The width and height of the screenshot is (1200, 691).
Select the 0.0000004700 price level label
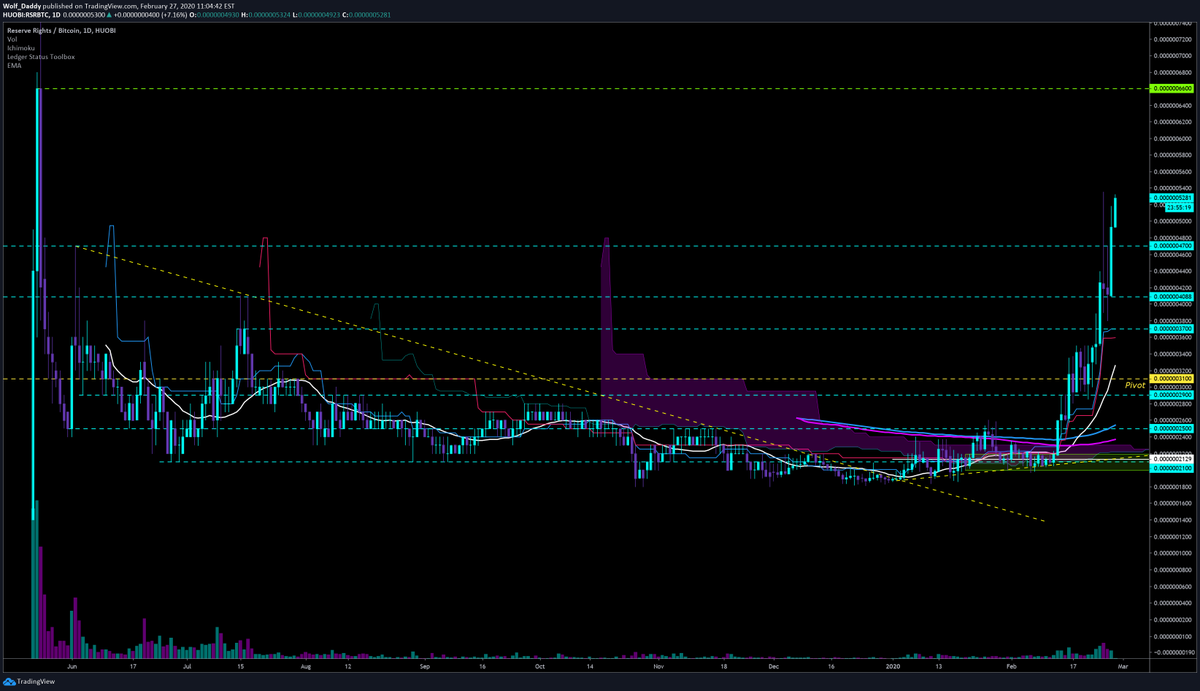(1172, 245)
